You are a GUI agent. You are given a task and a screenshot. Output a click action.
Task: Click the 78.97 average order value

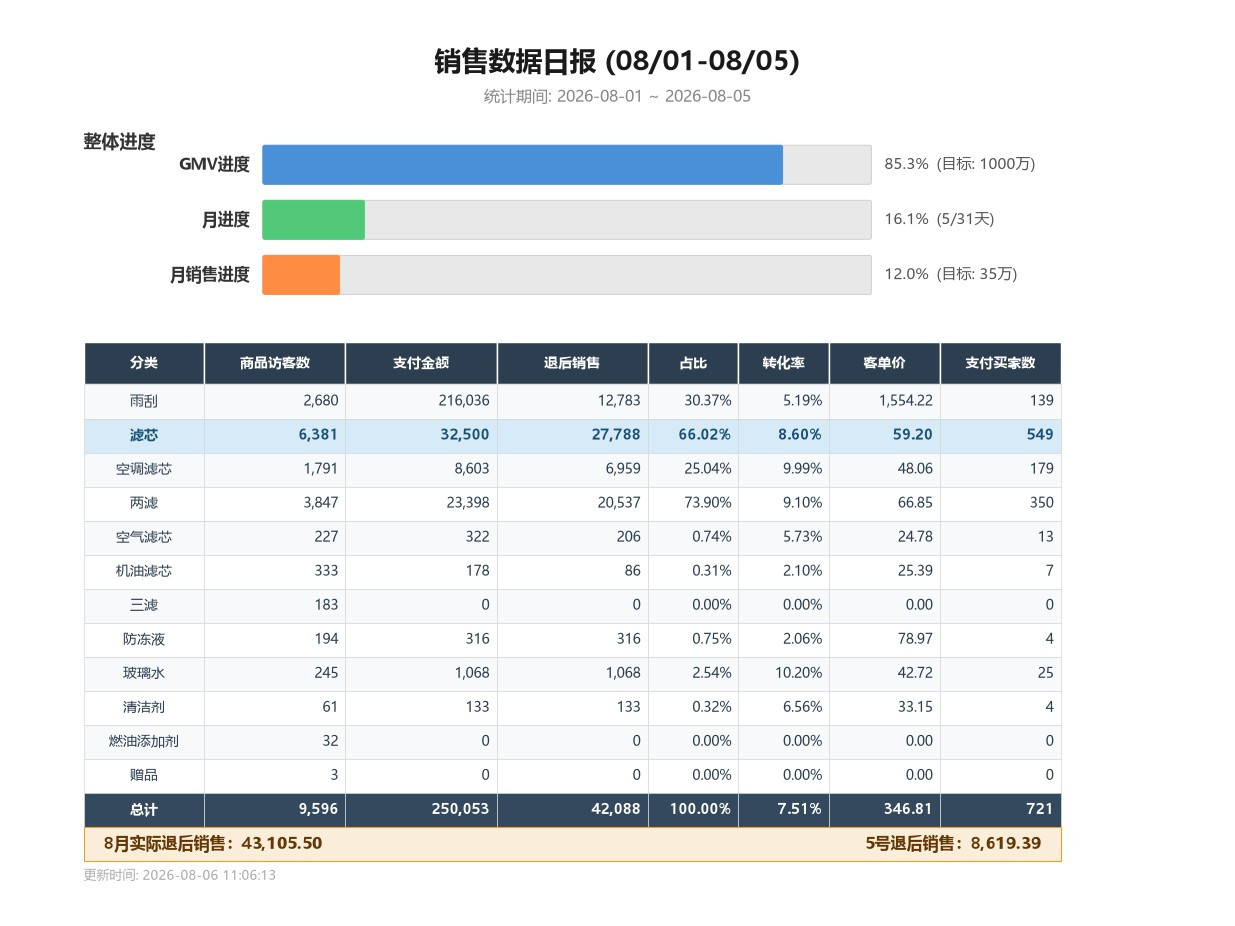915,639
